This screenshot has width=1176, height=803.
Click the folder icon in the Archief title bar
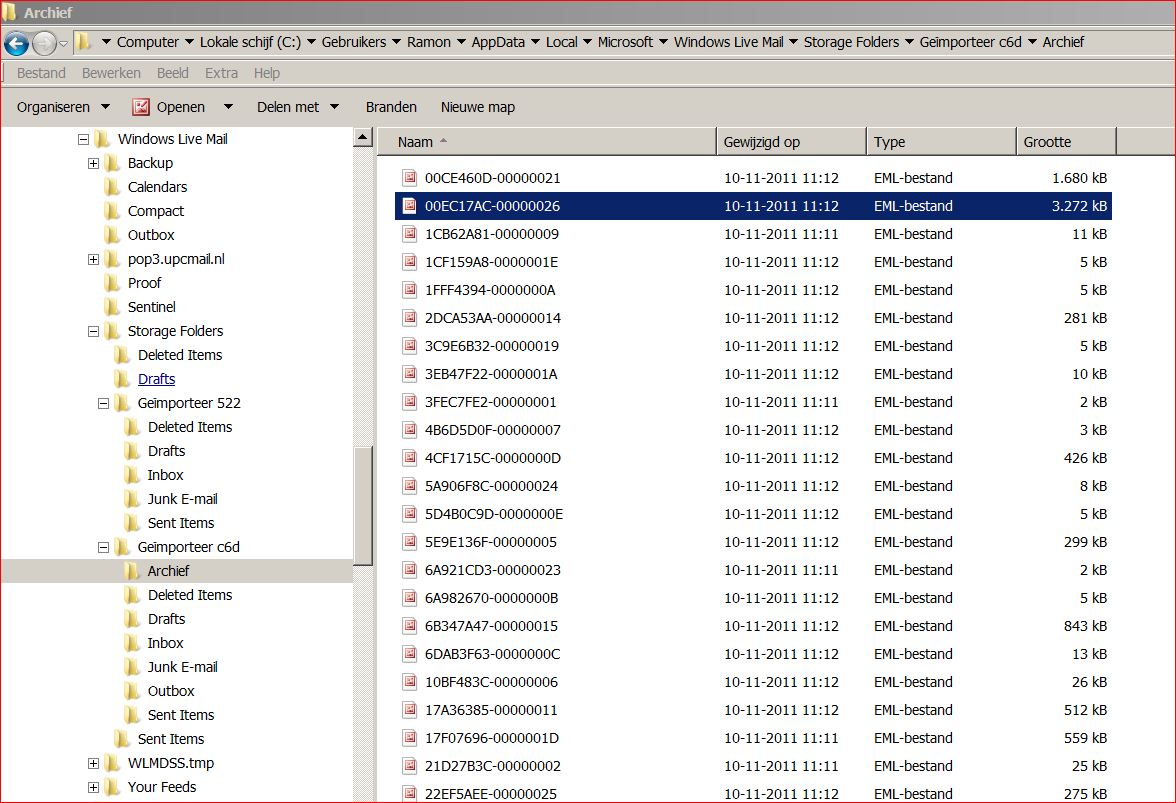(x=10, y=12)
